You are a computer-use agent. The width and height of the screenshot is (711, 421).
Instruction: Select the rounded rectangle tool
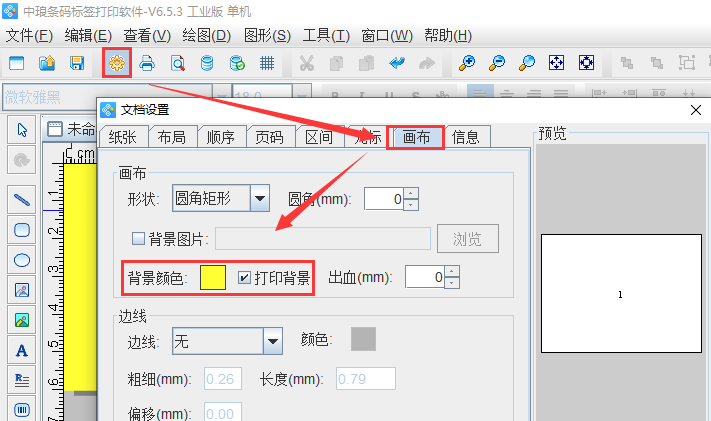coord(22,230)
